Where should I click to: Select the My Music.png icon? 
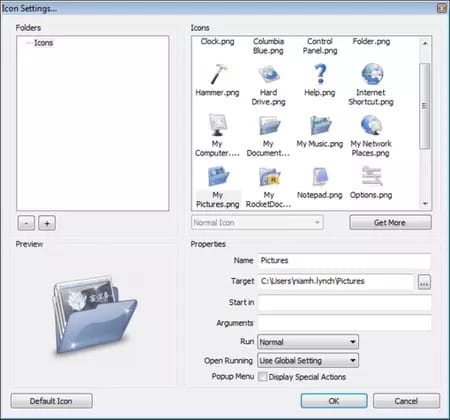click(x=320, y=131)
